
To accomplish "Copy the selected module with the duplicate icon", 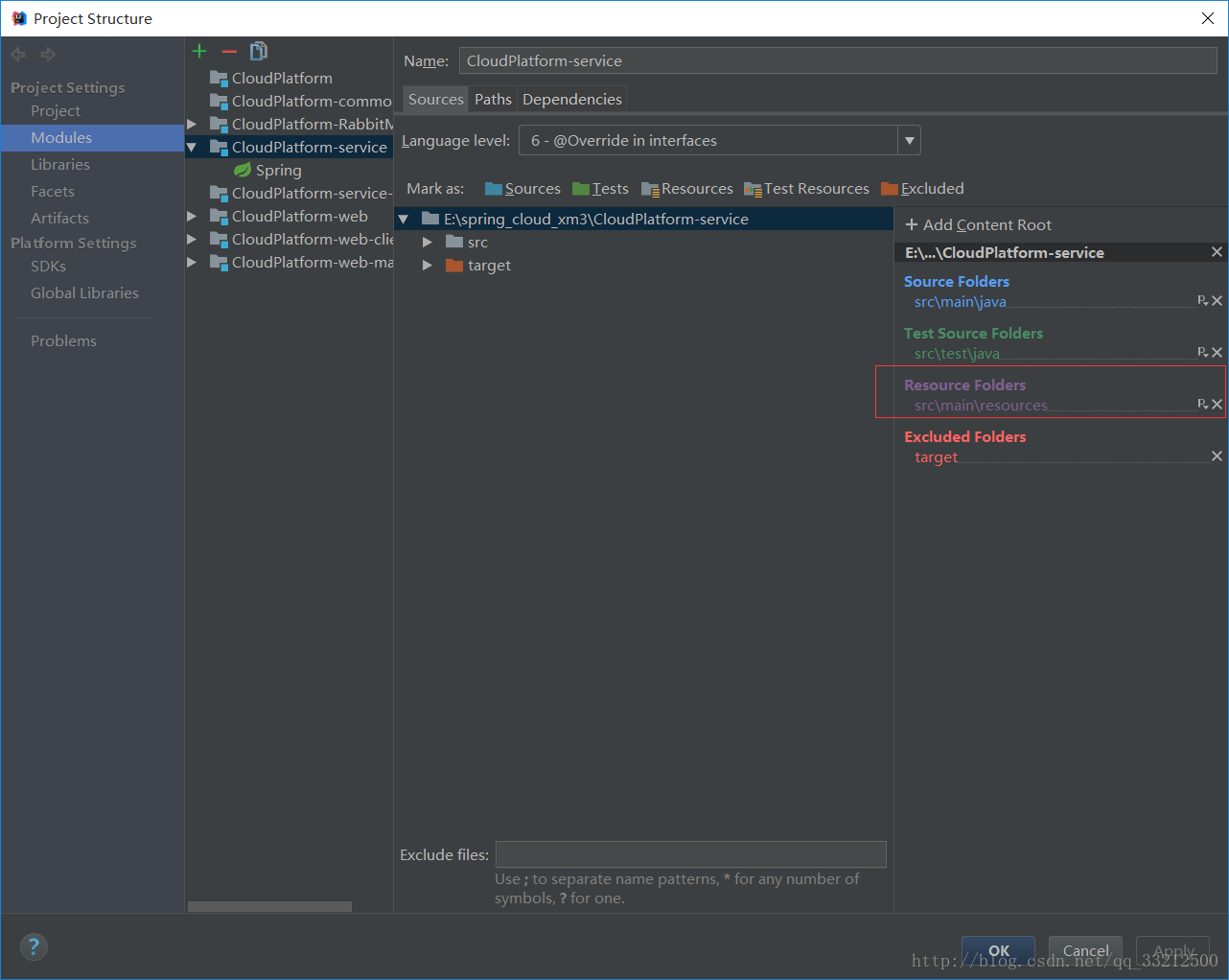I will (259, 52).
